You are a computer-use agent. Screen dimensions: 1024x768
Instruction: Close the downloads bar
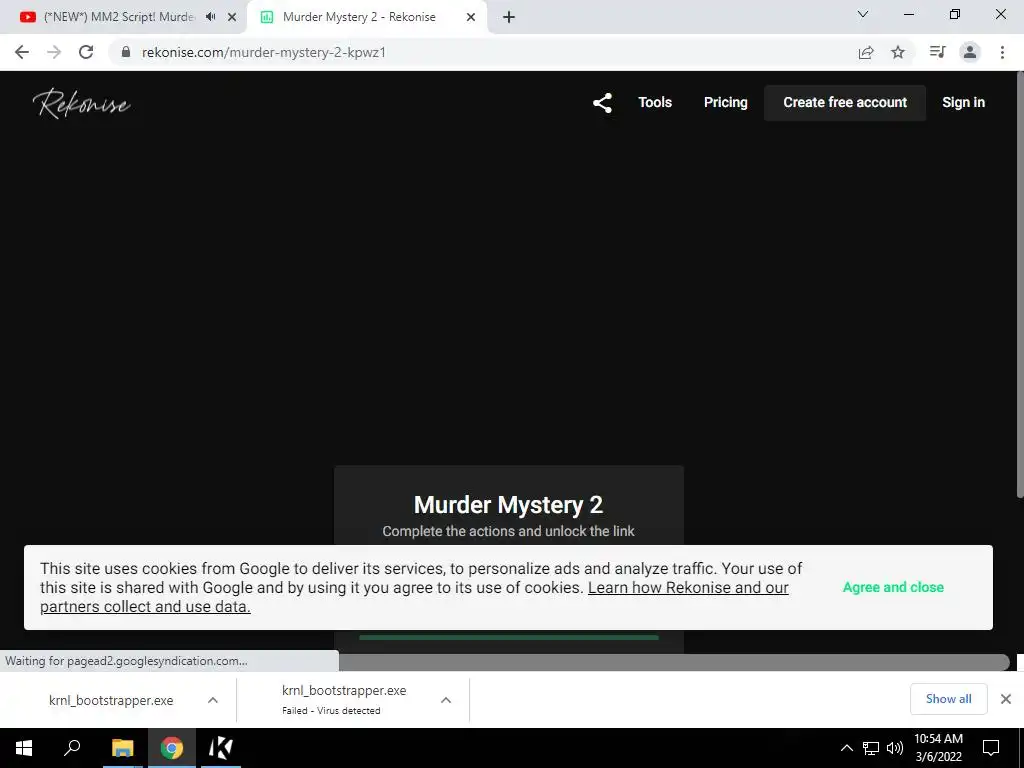coord(1006,699)
